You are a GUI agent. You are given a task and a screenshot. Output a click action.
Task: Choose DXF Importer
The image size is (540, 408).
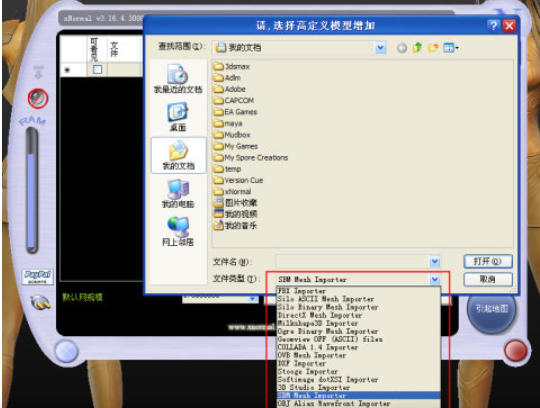tap(358, 363)
